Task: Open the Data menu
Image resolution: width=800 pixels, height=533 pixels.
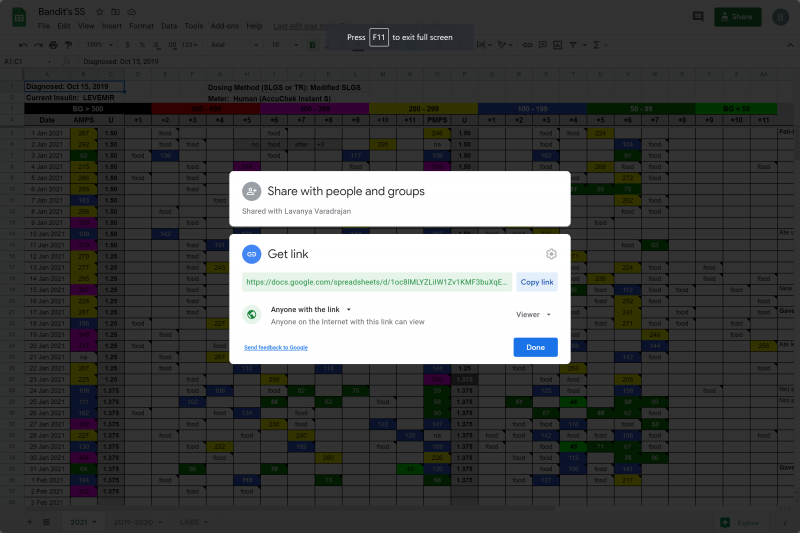Action: click(168, 25)
